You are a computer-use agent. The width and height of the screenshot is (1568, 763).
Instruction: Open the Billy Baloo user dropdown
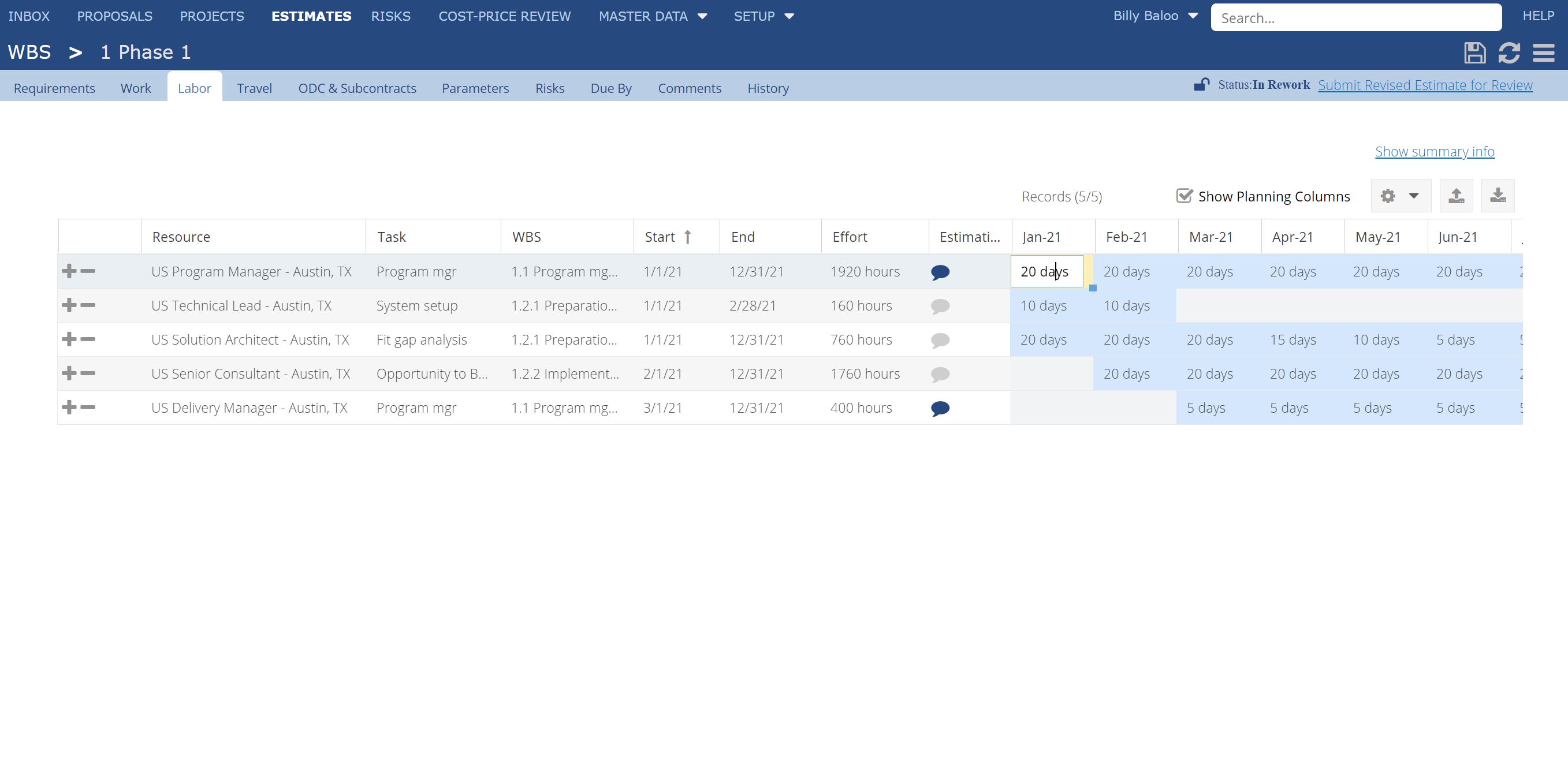(1154, 16)
